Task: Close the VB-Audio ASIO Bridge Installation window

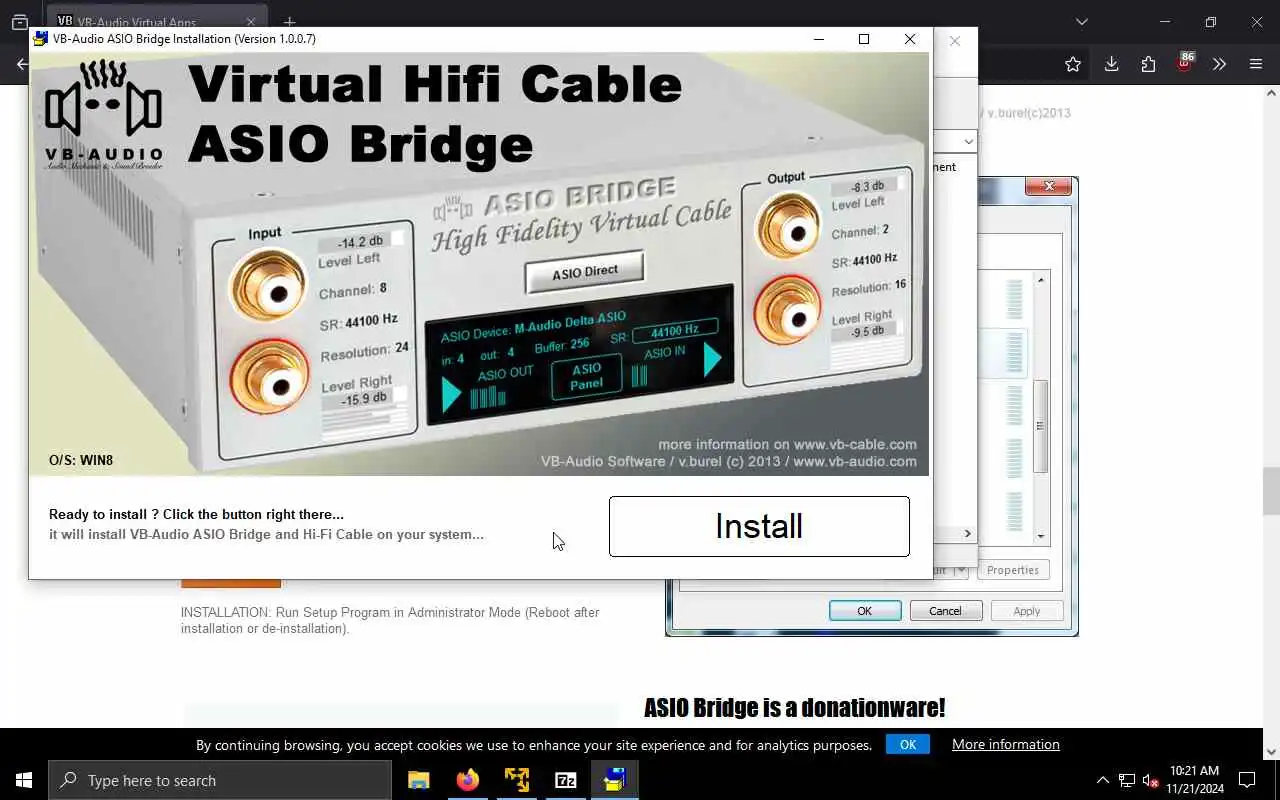Action: [909, 39]
